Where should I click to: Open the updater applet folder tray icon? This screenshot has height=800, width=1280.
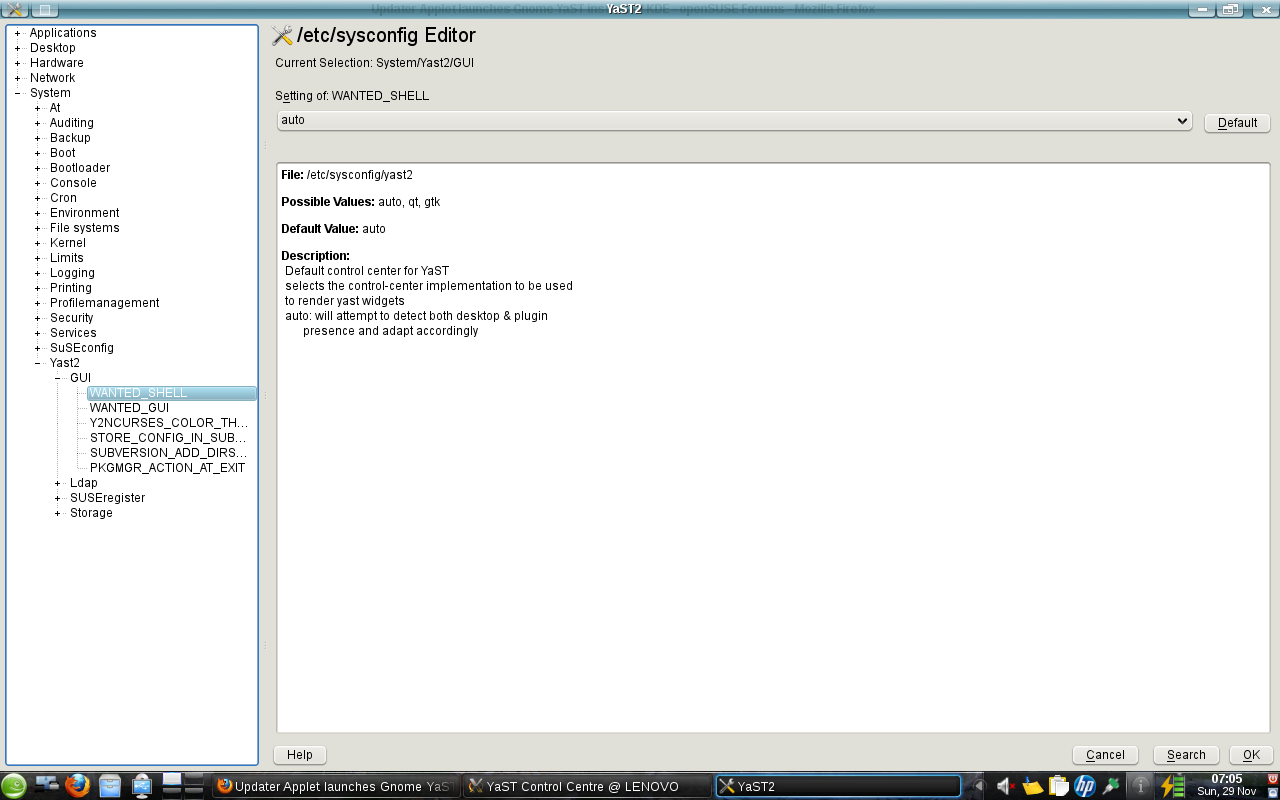point(1032,787)
